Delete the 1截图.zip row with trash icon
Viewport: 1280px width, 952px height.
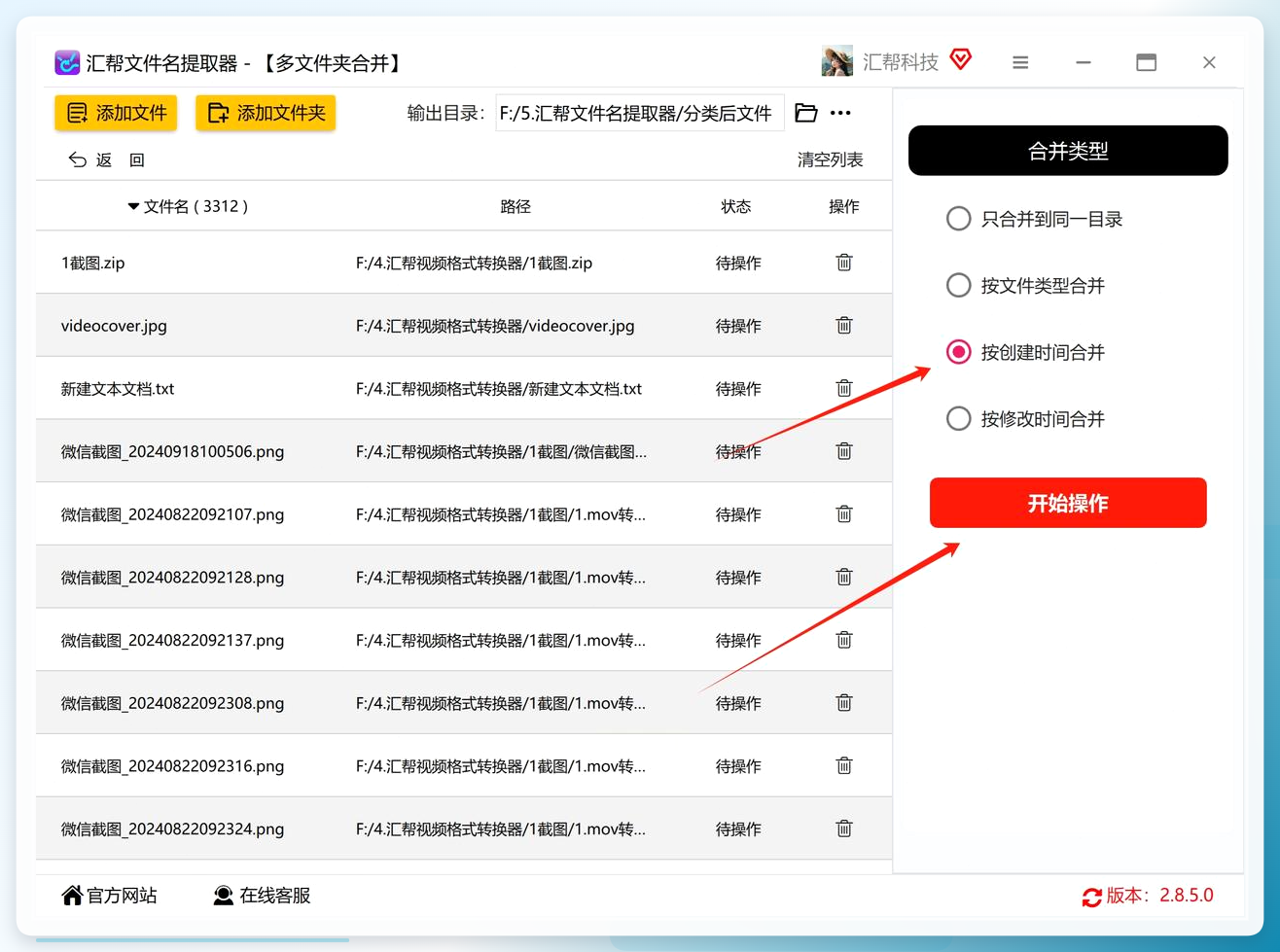[844, 263]
